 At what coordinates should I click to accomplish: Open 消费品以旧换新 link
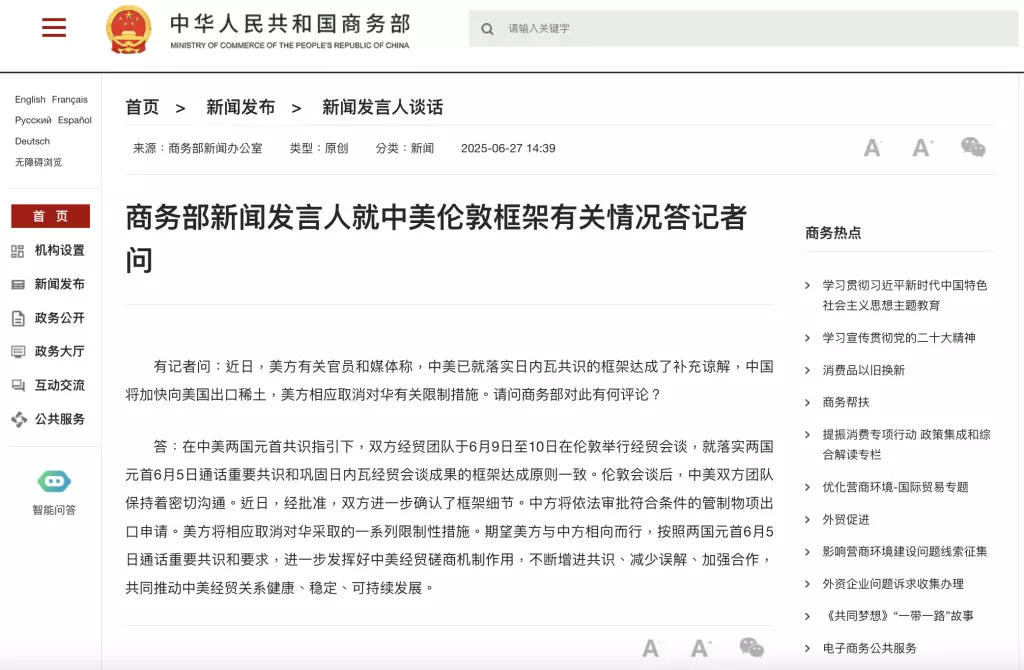[863, 370]
